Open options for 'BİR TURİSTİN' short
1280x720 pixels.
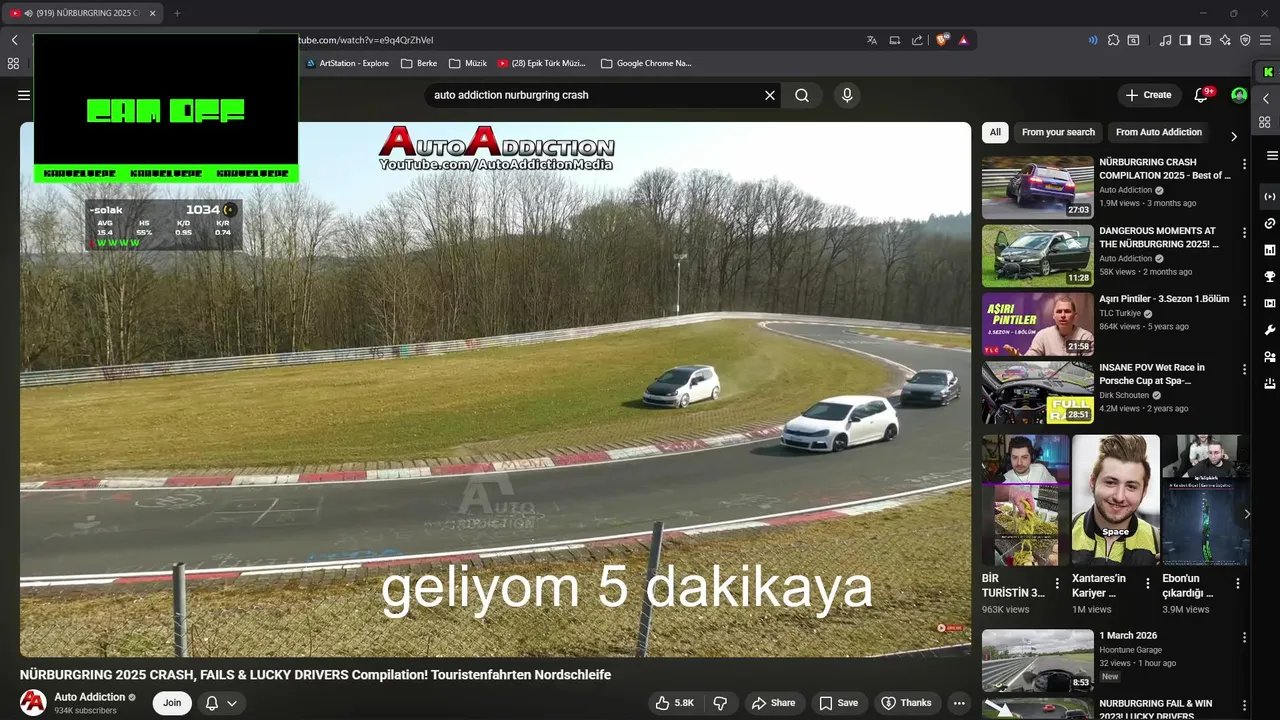click(1057, 583)
